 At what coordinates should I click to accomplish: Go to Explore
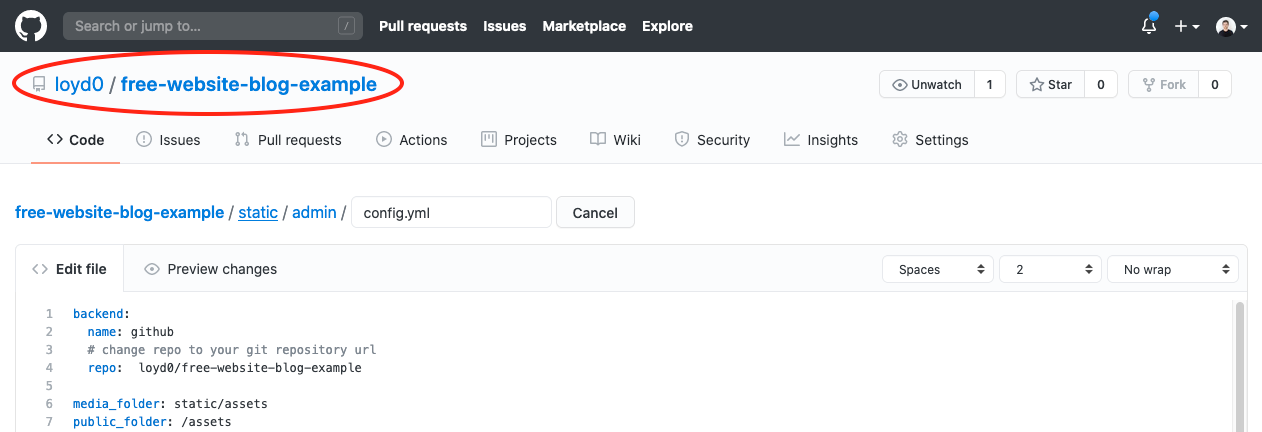point(667,26)
